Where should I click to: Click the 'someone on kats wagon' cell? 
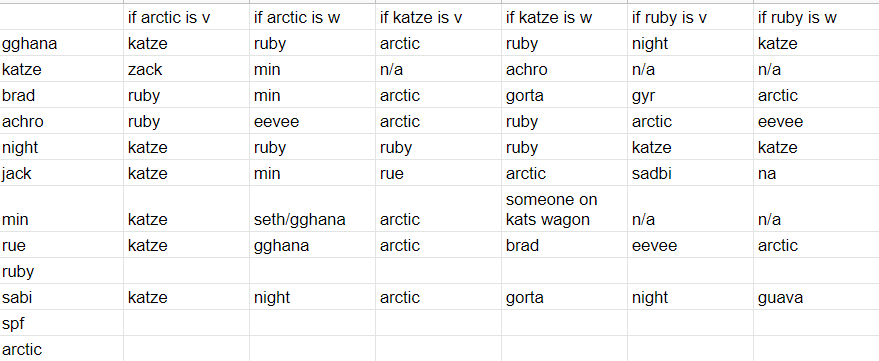coord(564,209)
